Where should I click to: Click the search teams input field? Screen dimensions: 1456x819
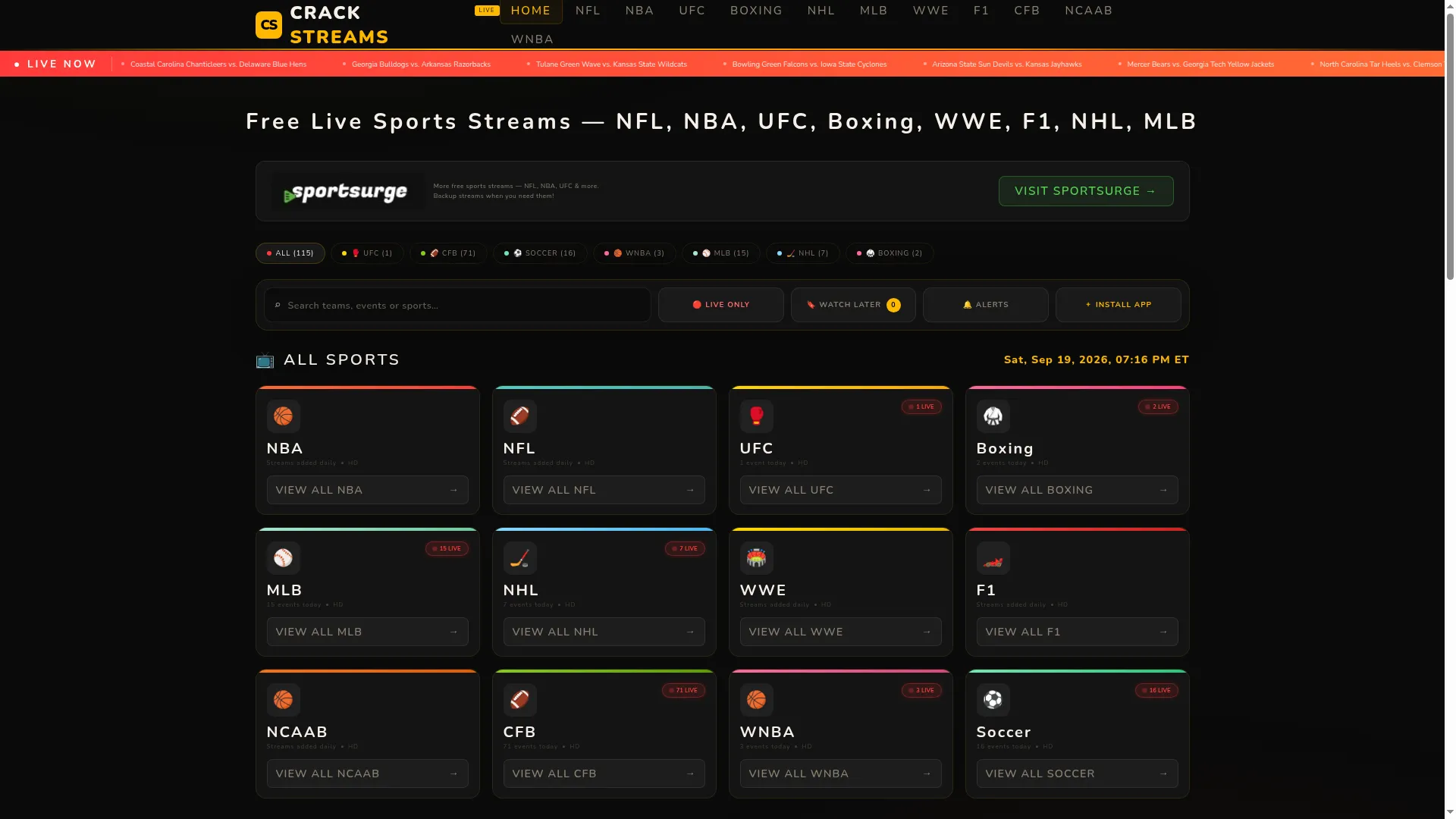tap(457, 305)
